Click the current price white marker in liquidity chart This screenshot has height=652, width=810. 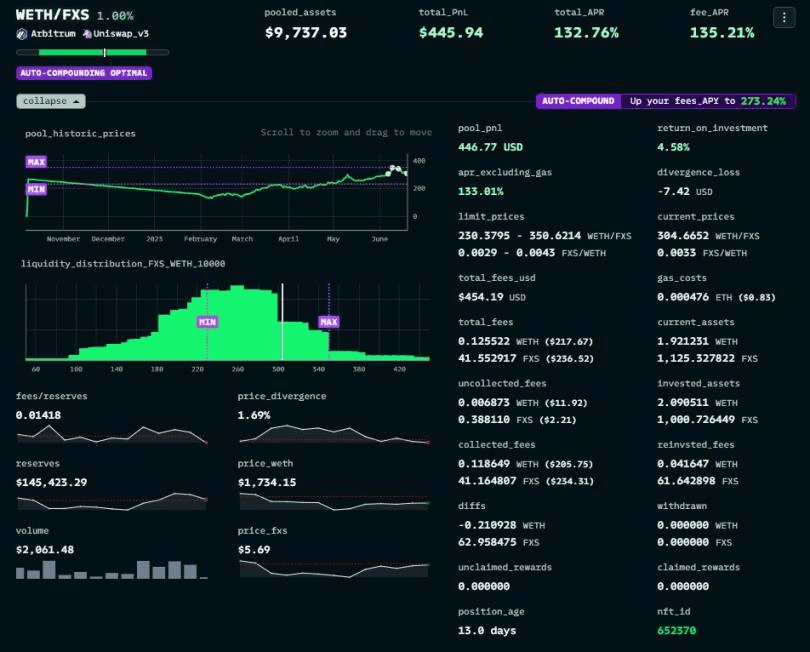282,321
